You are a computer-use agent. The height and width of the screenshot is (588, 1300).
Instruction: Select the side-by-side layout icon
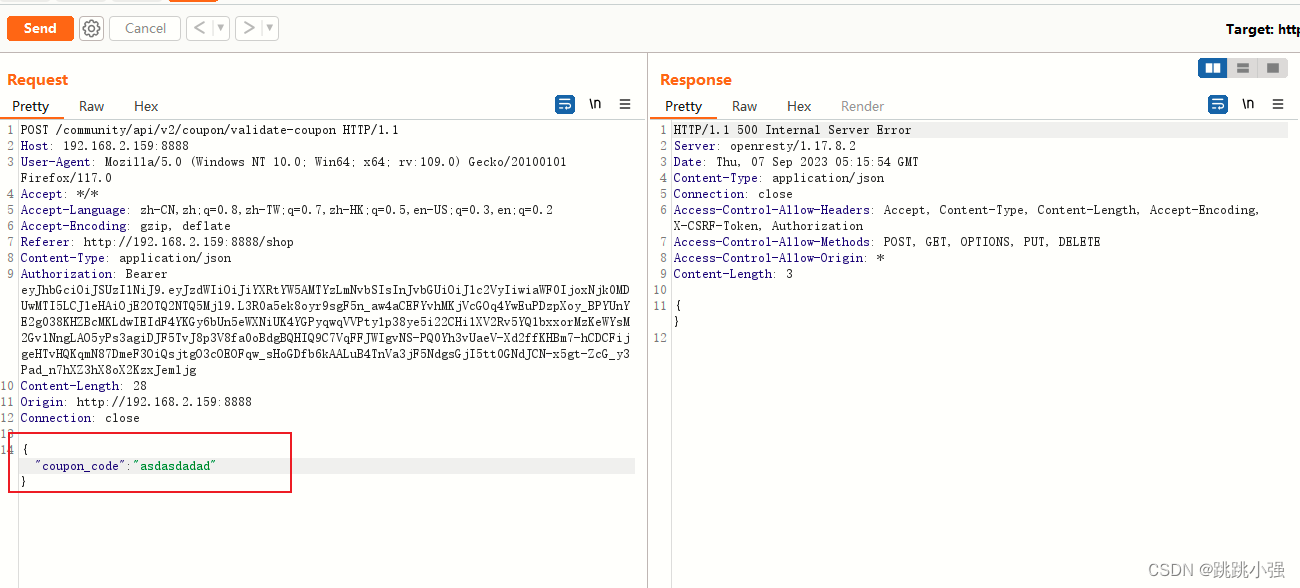pyautogui.click(x=1213, y=68)
